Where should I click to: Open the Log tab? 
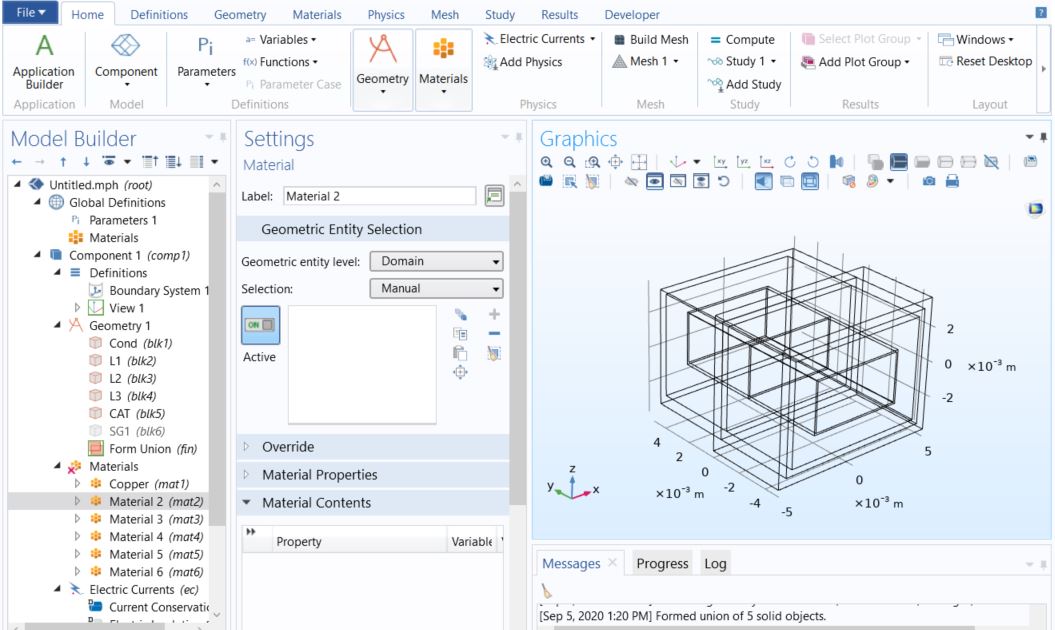(715, 564)
